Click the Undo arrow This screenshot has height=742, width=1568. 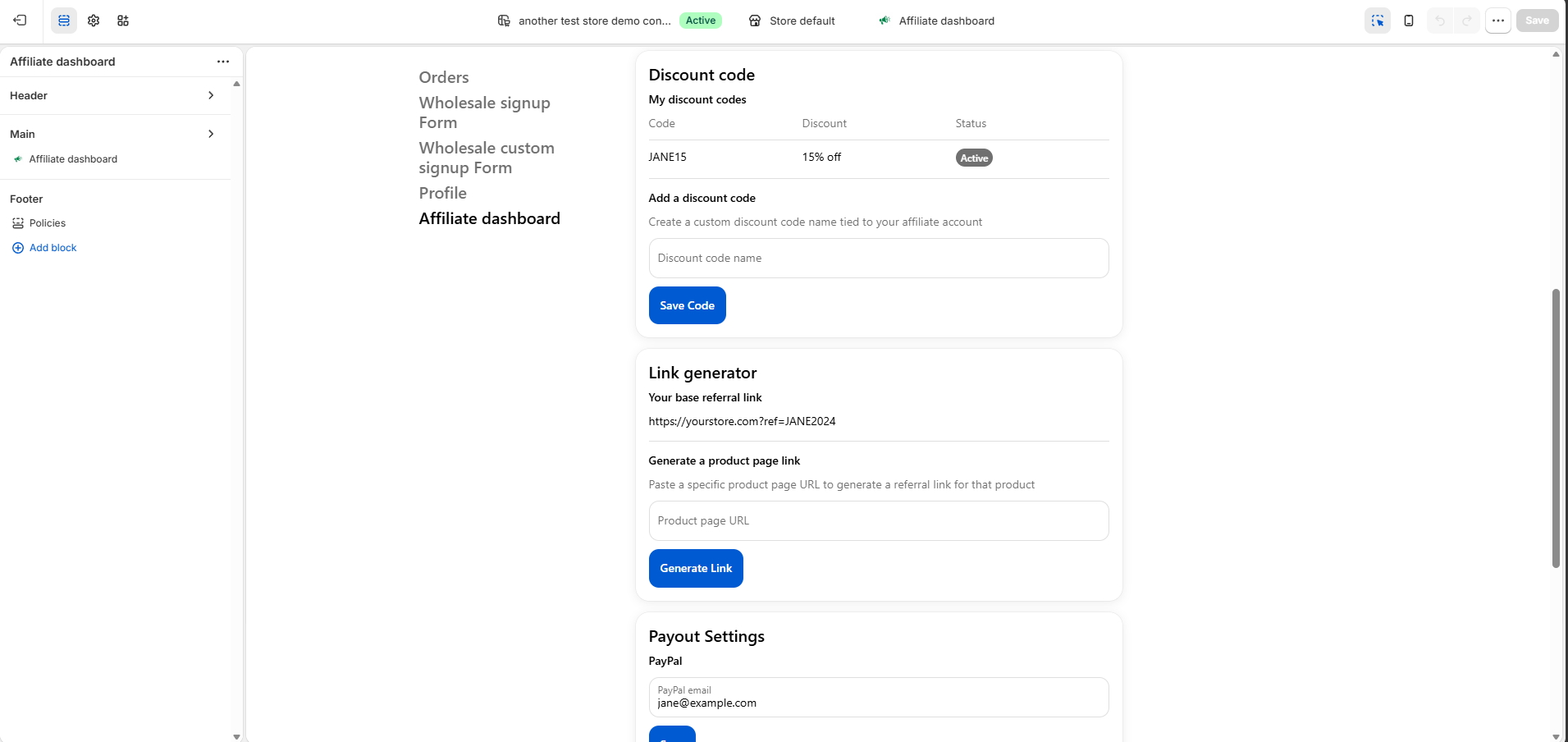pyautogui.click(x=1440, y=21)
